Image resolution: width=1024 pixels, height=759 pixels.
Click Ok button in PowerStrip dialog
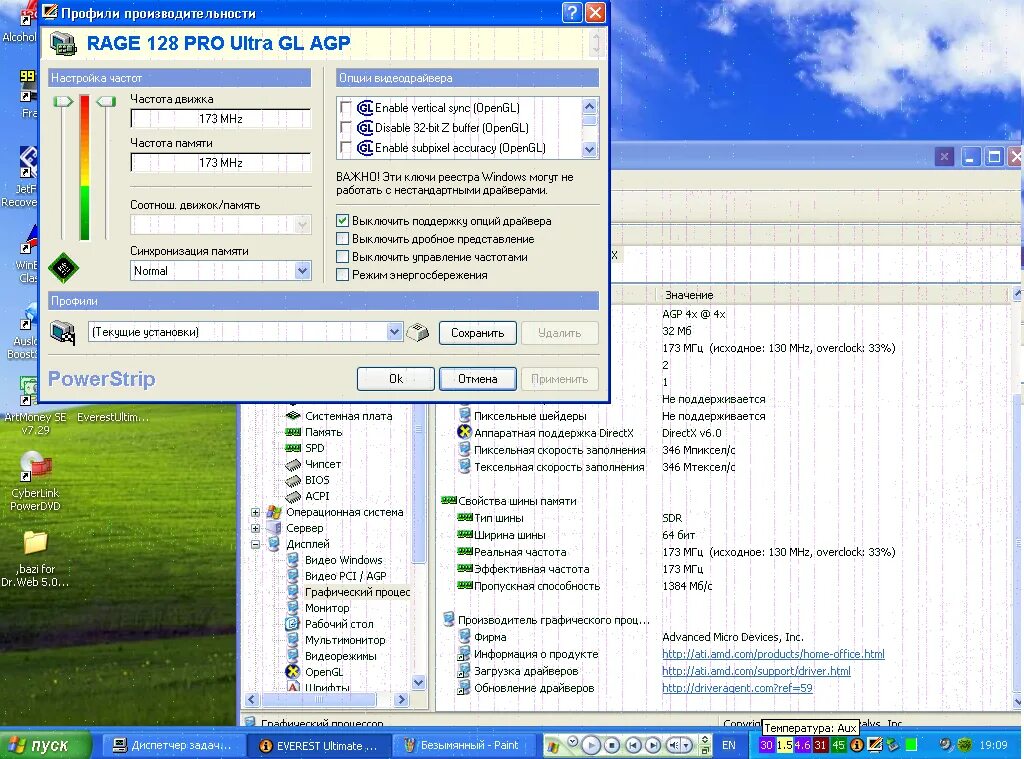tap(396, 379)
